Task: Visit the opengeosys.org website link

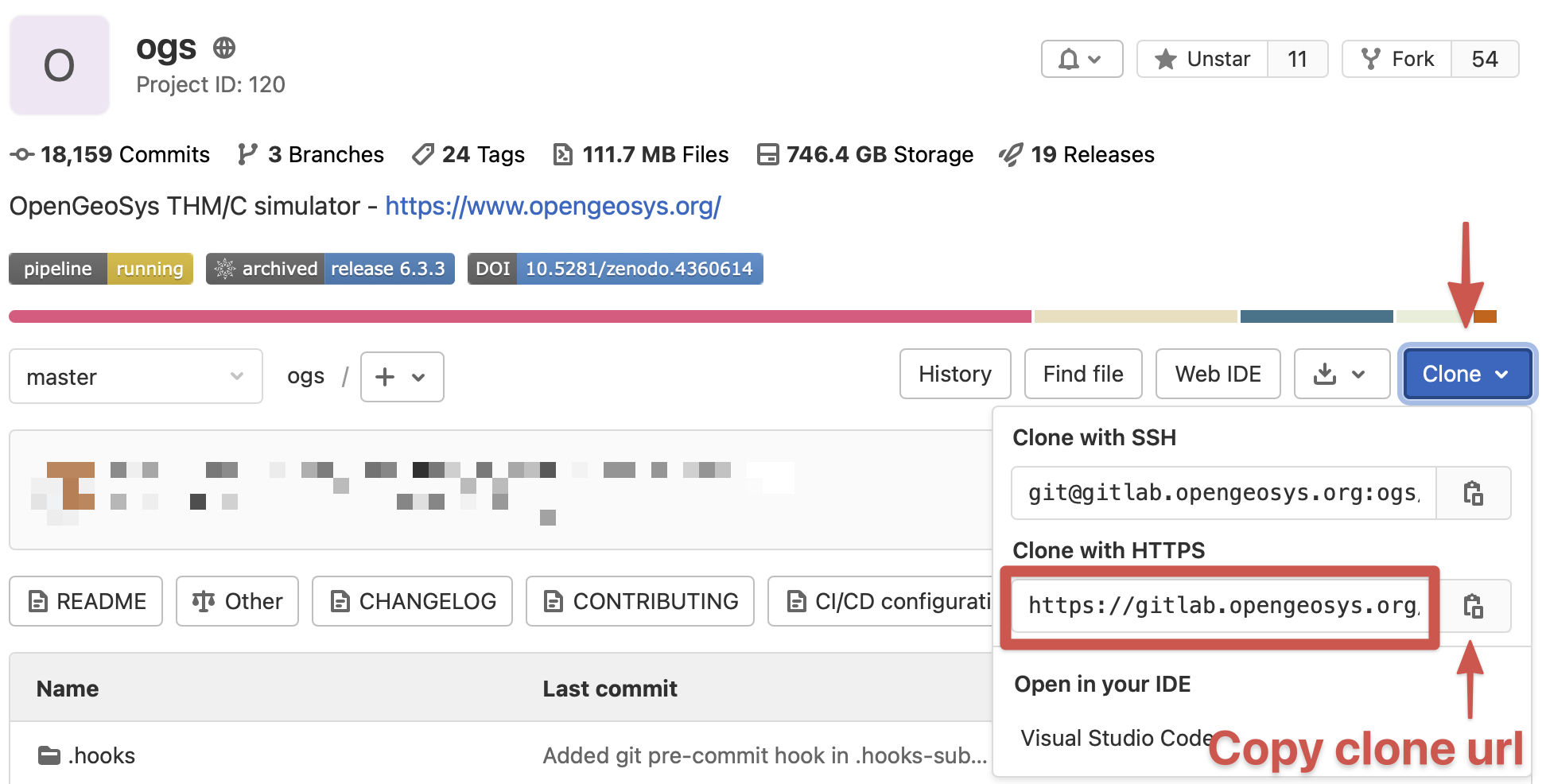Action: point(553,206)
